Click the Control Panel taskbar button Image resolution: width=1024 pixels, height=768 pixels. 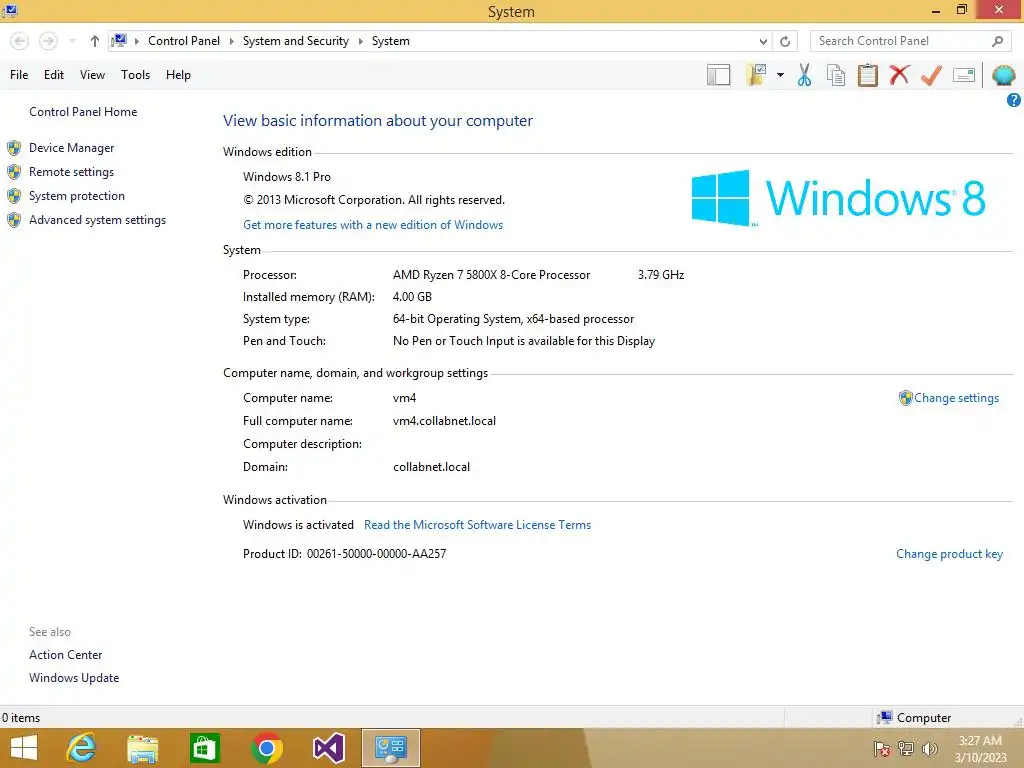pos(391,748)
